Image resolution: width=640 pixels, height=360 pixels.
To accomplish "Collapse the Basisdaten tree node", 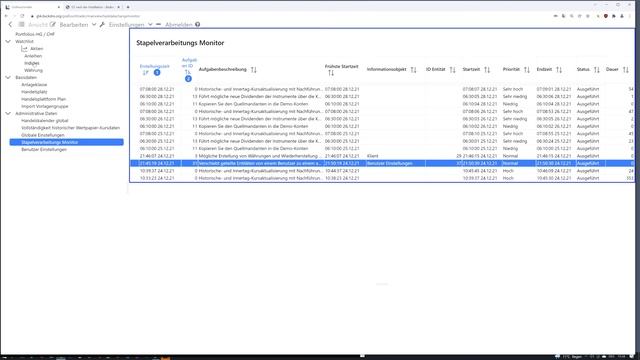I will 8,77.
